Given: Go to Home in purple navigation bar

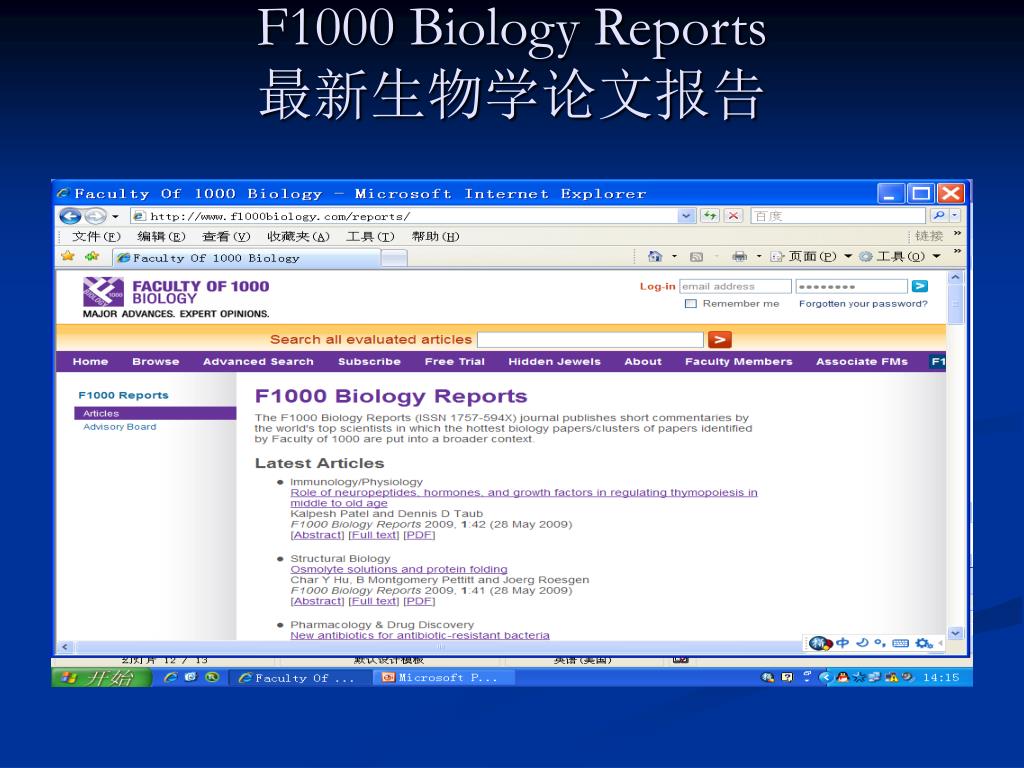Looking at the screenshot, I should tap(90, 361).
